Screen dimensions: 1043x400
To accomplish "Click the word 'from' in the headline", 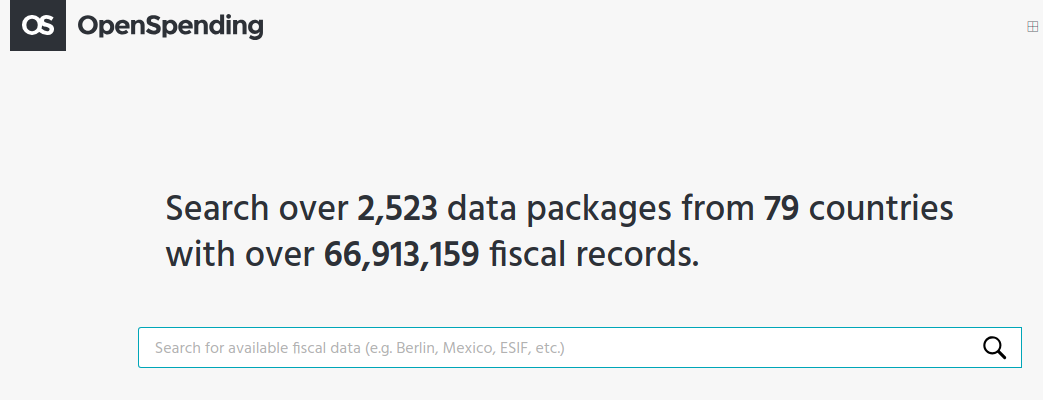I will point(717,209).
